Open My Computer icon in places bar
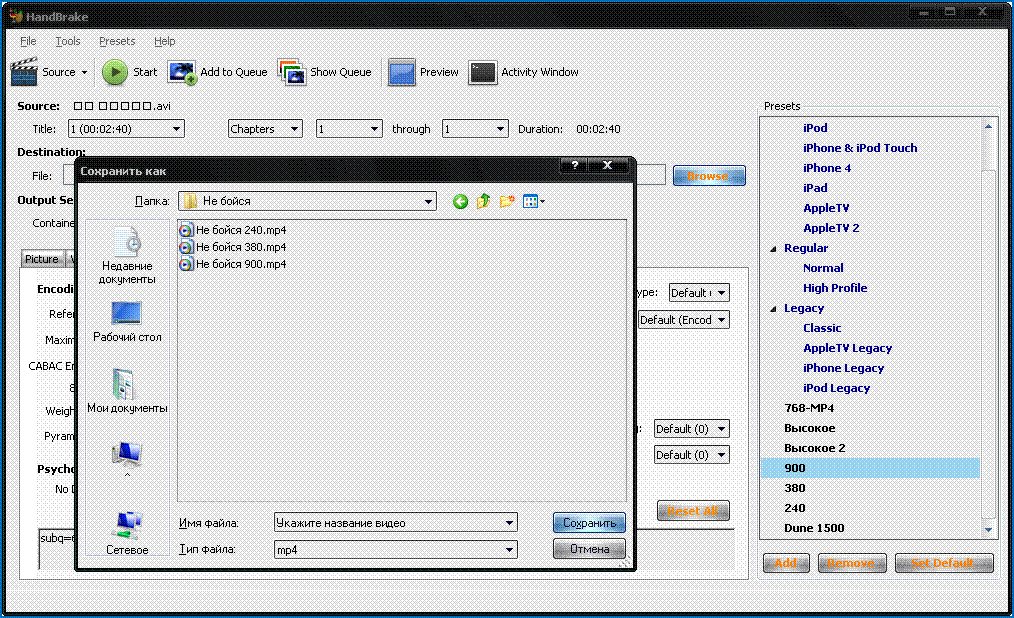The image size is (1014, 618). pos(127,454)
